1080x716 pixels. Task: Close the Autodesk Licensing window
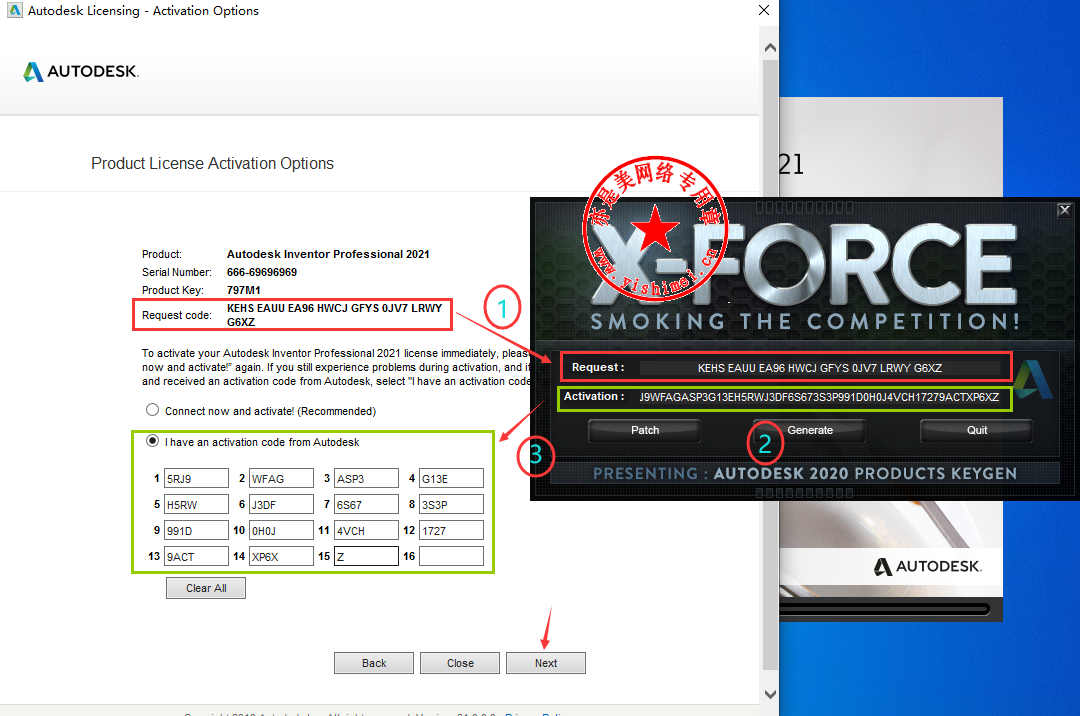[763, 10]
